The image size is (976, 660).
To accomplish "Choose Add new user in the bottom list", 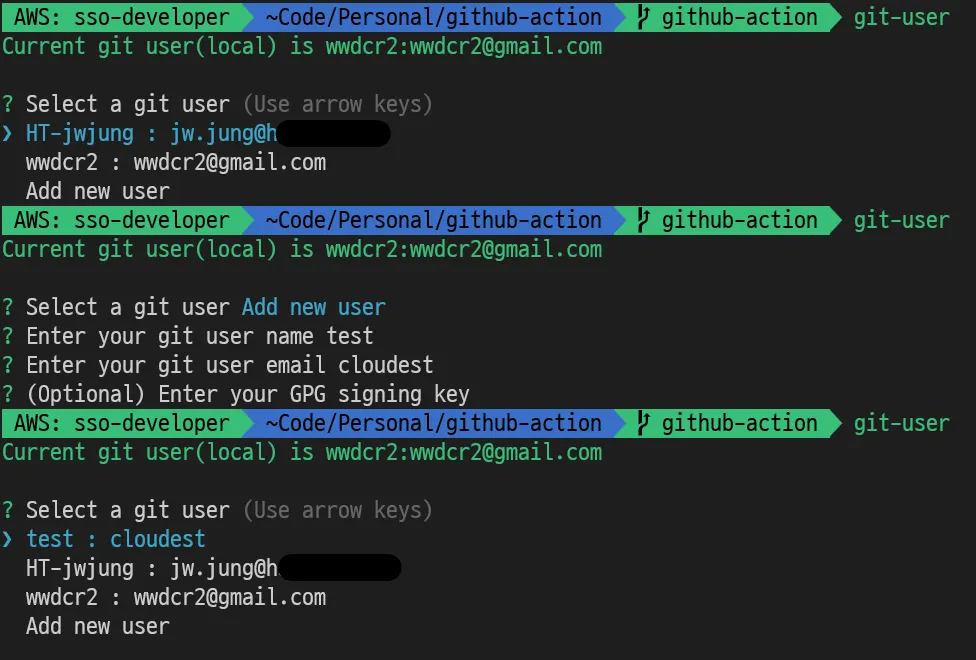I will pyautogui.click(x=98, y=626).
